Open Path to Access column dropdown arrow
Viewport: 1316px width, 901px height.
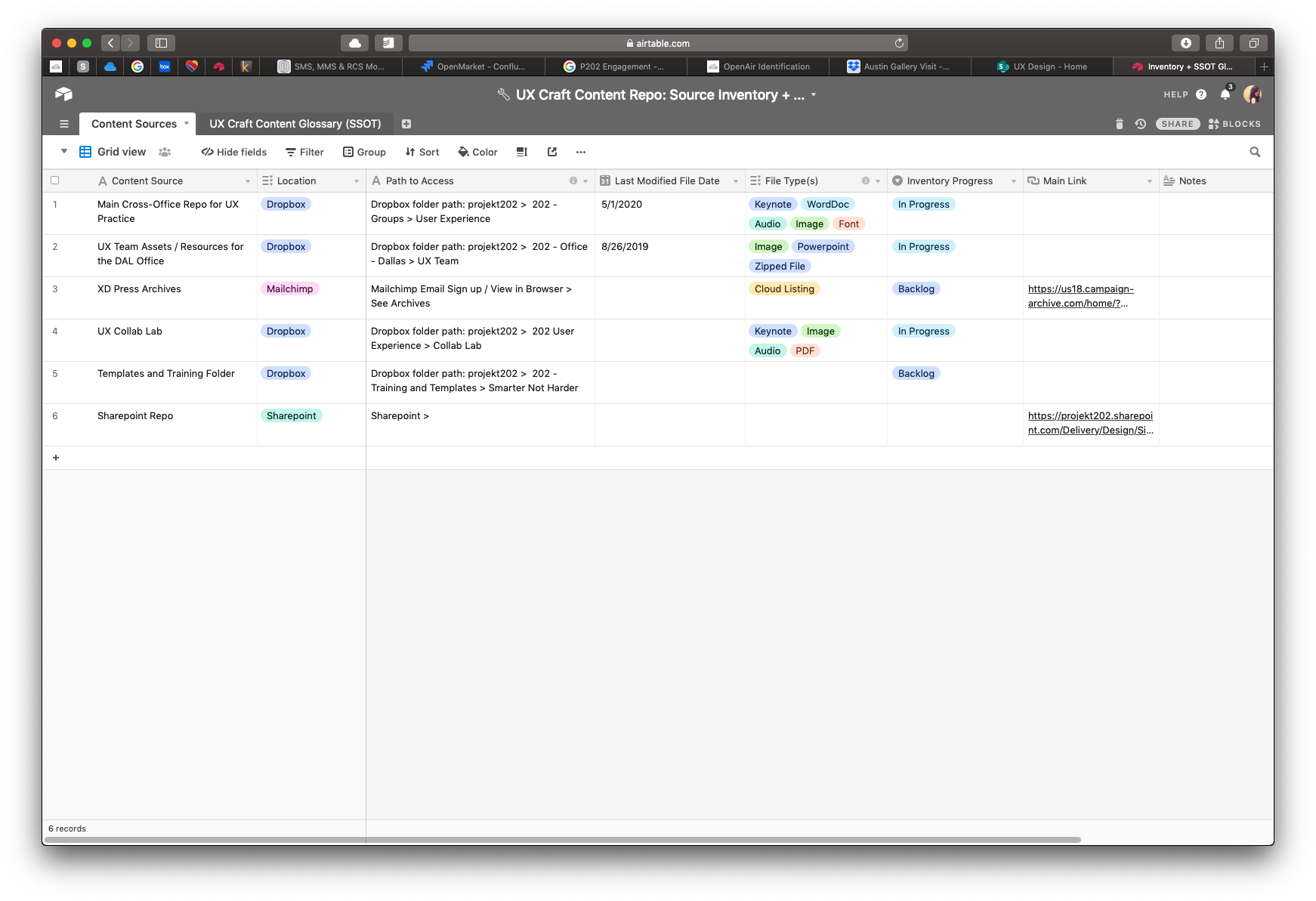point(585,181)
